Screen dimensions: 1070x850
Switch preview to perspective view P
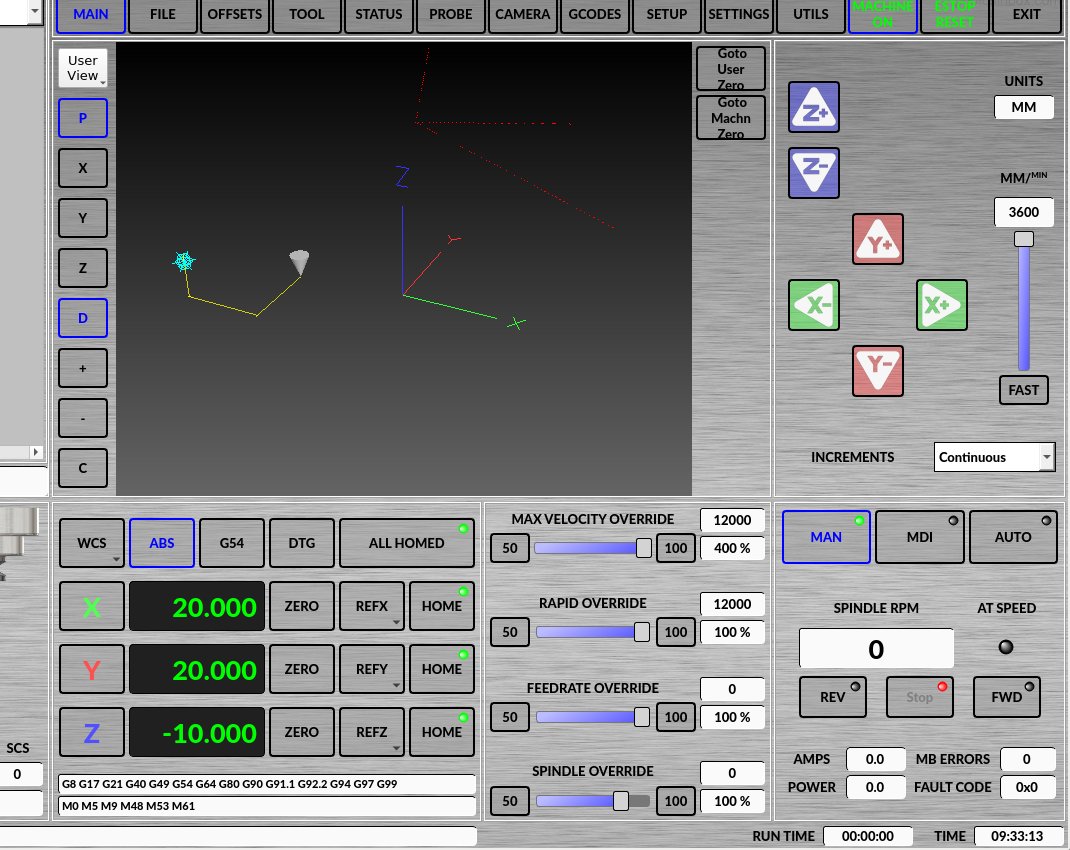(x=83, y=118)
